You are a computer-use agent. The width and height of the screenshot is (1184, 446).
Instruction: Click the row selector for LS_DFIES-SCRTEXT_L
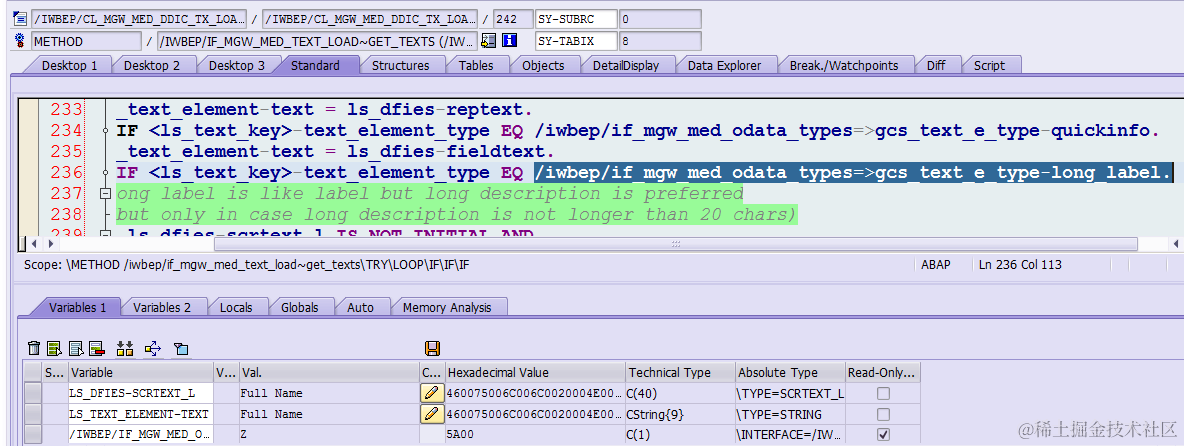point(32,393)
